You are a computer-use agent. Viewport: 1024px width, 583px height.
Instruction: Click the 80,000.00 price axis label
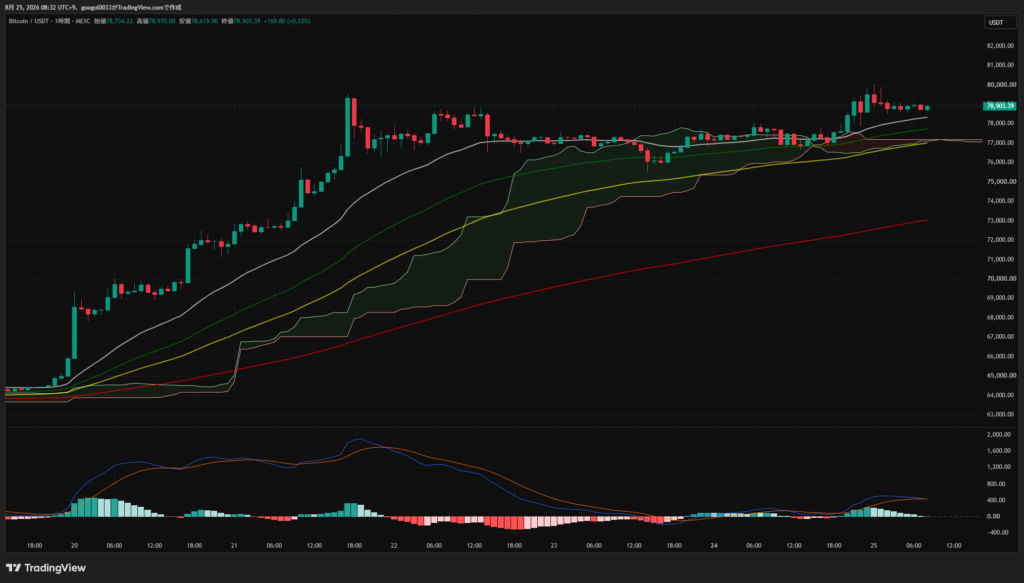1001,85
